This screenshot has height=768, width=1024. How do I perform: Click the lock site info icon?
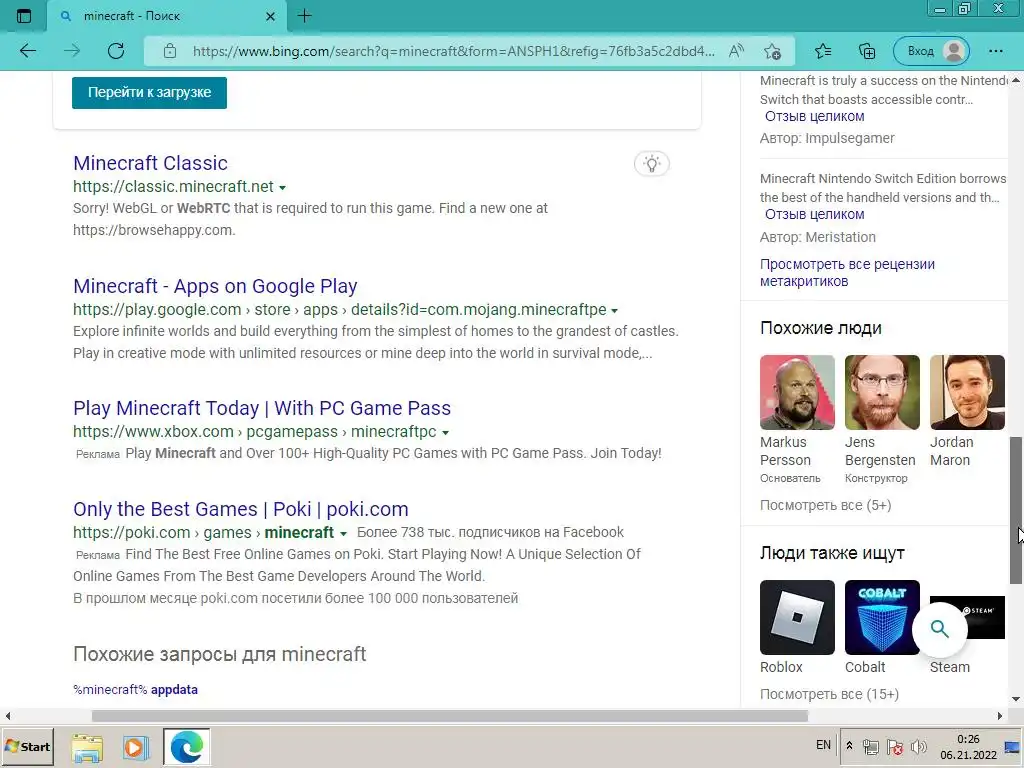pyautogui.click(x=170, y=51)
